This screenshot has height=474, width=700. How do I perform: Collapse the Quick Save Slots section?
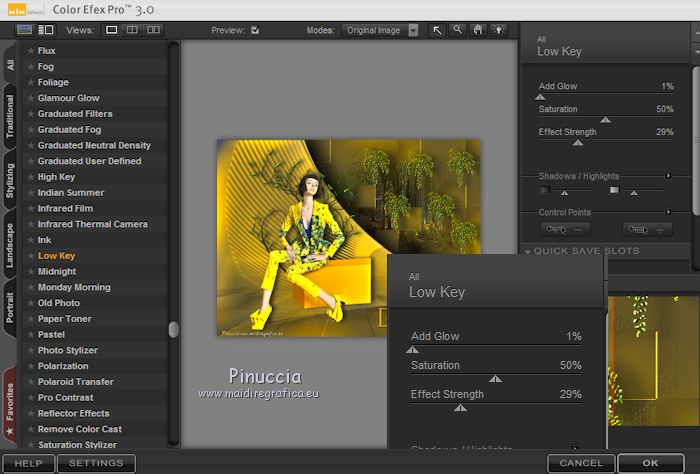point(528,251)
